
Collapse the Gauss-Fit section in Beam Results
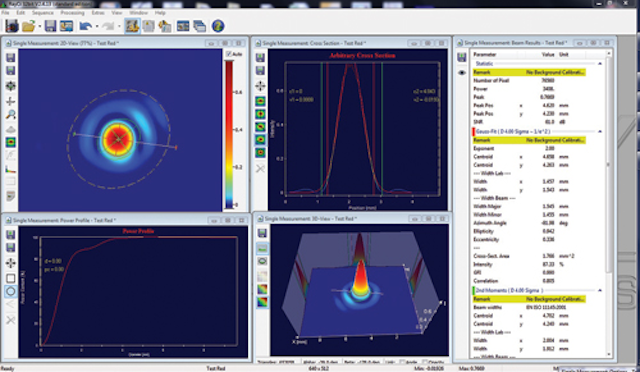coord(600,131)
